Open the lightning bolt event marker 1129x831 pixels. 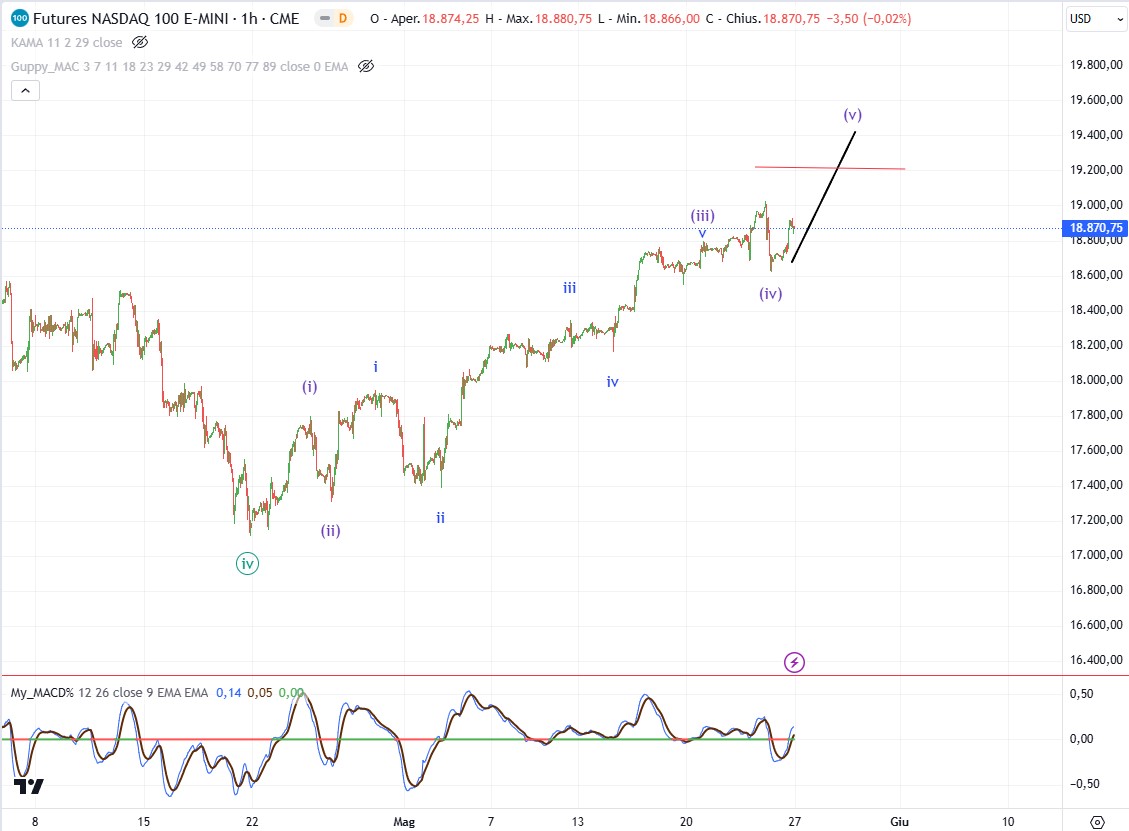(794, 662)
